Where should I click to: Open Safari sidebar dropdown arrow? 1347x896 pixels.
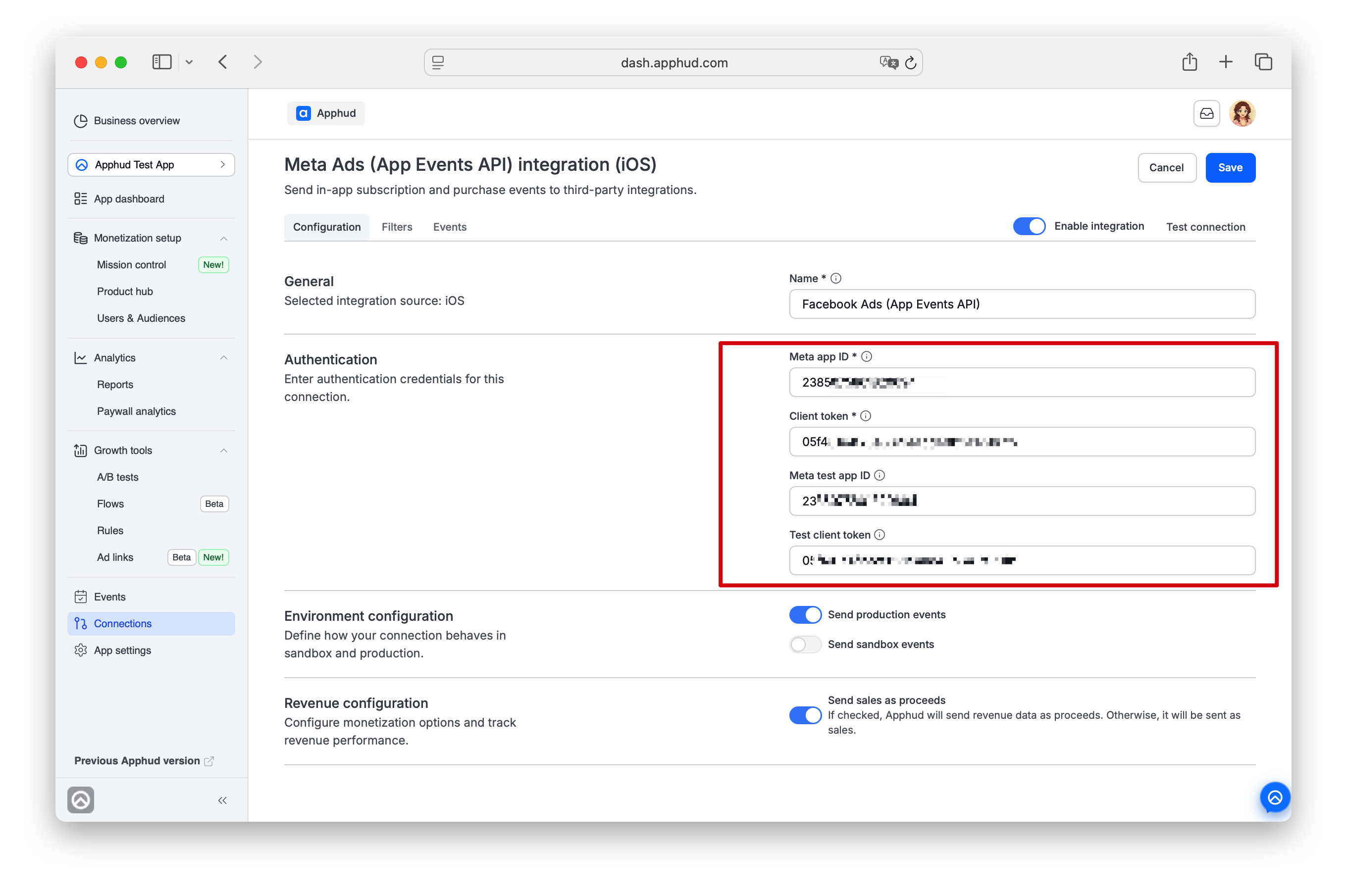pos(189,62)
